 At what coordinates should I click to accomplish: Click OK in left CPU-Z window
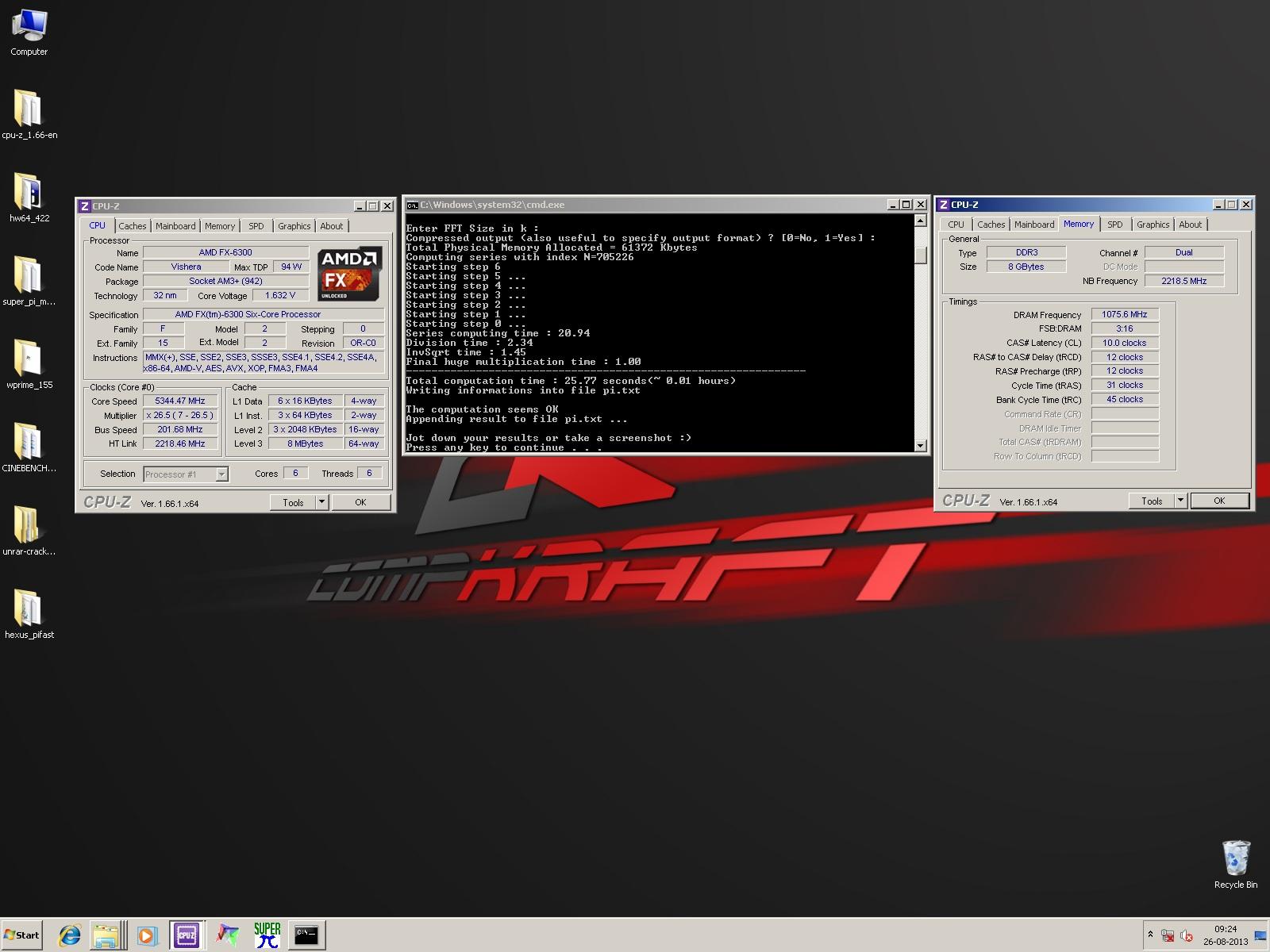[360, 502]
